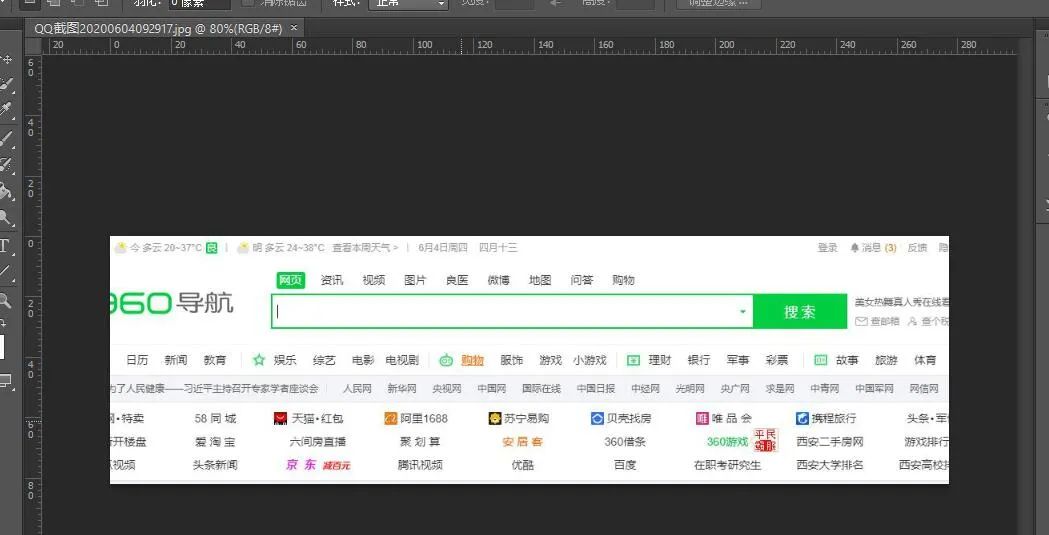Click the 调整边缘 Refine Edge button
The height and width of the screenshot is (535, 1049).
[x=718, y=3]
